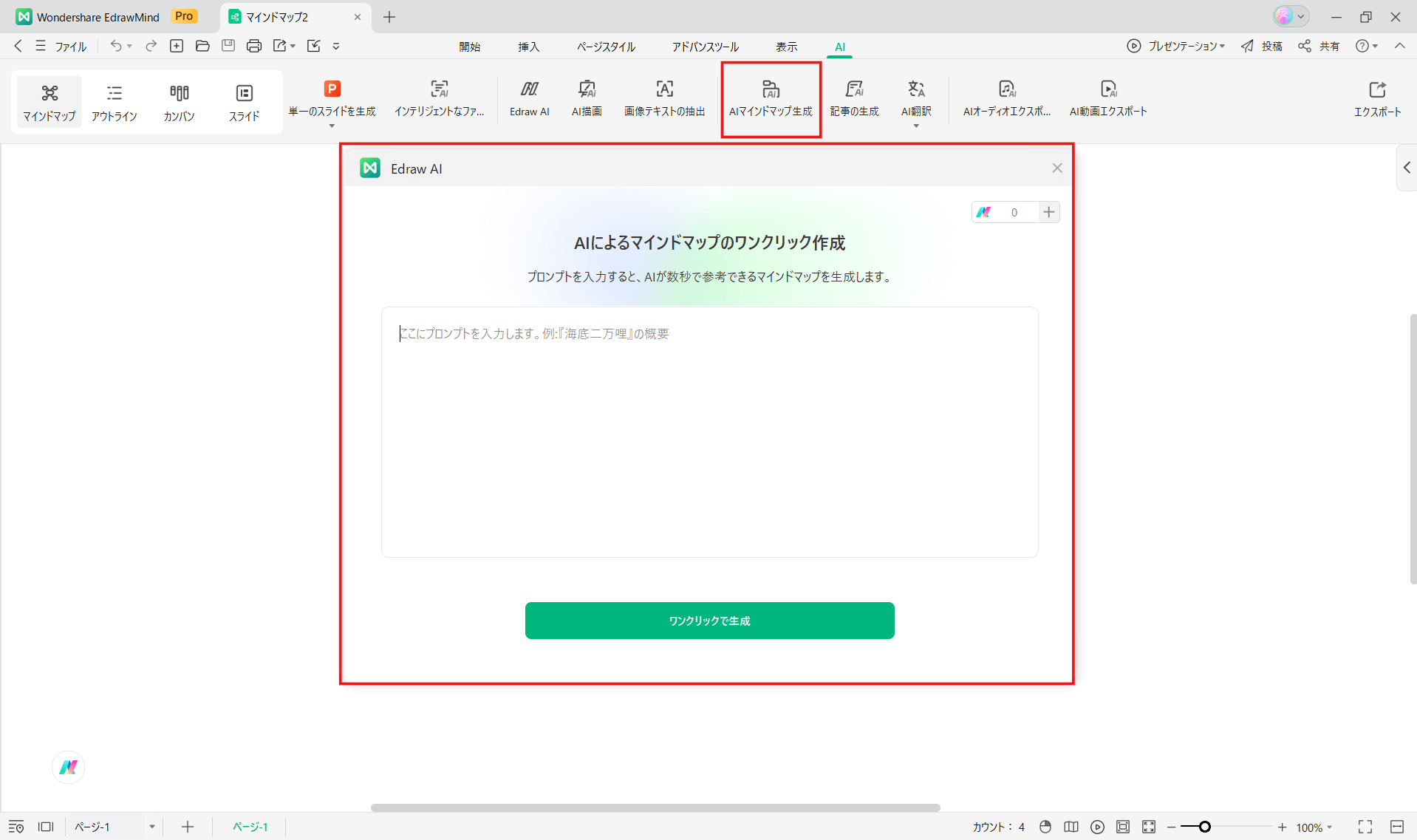Image resolution: width=1417 pixels, height=840 pixels.
Task: Switch to アウトライン view
Action: coord(115,102)
